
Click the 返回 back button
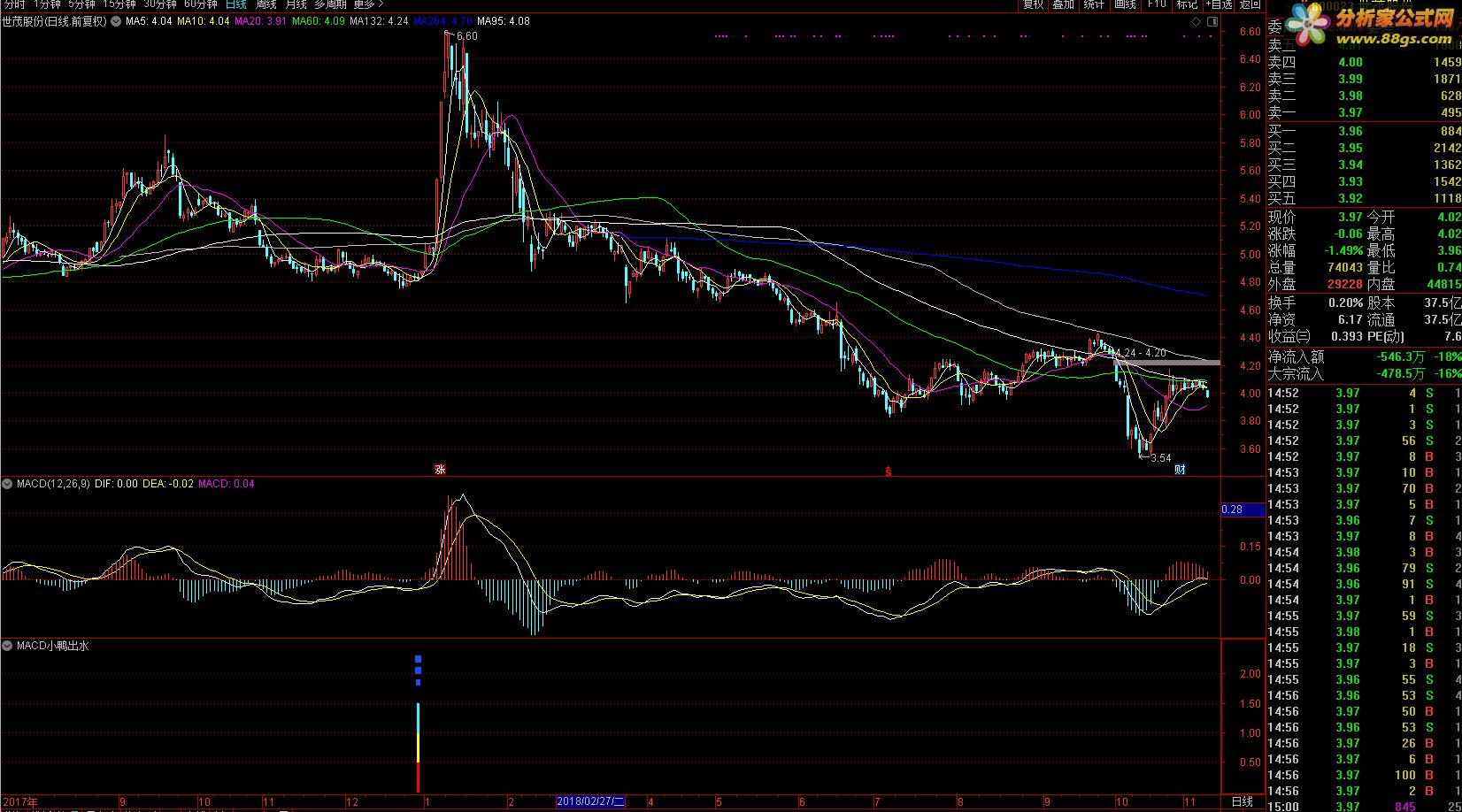pyautogui.click(x=1250, y=4)
